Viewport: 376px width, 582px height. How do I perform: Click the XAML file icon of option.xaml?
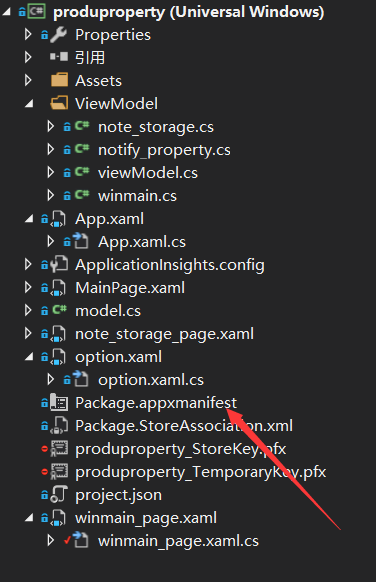tap(58, 357)
